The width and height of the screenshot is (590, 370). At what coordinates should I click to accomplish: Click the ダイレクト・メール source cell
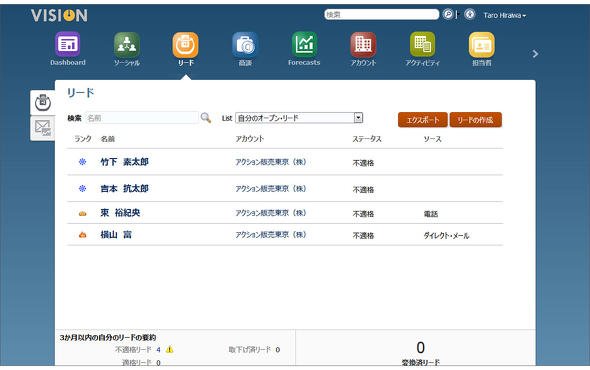pyautogui.click(x=446, y=236)
